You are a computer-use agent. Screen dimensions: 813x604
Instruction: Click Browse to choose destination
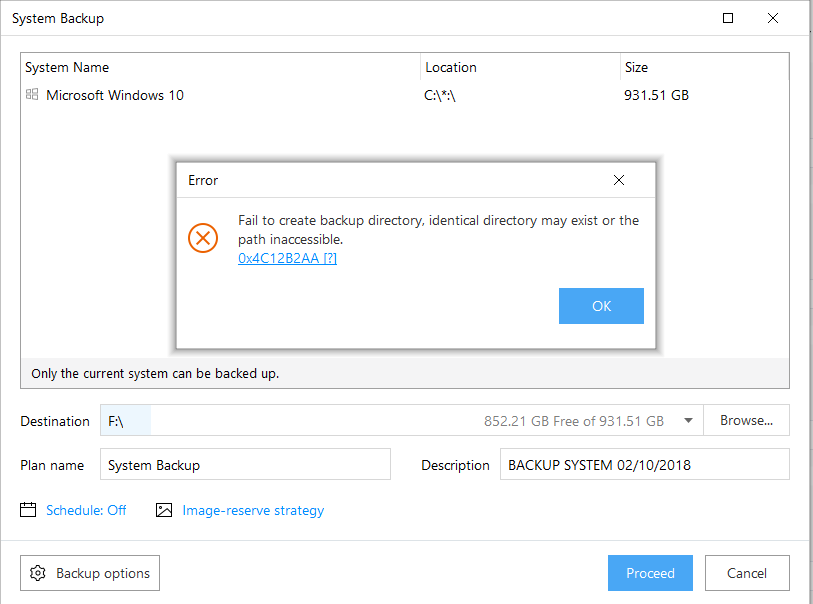(746, 420)
